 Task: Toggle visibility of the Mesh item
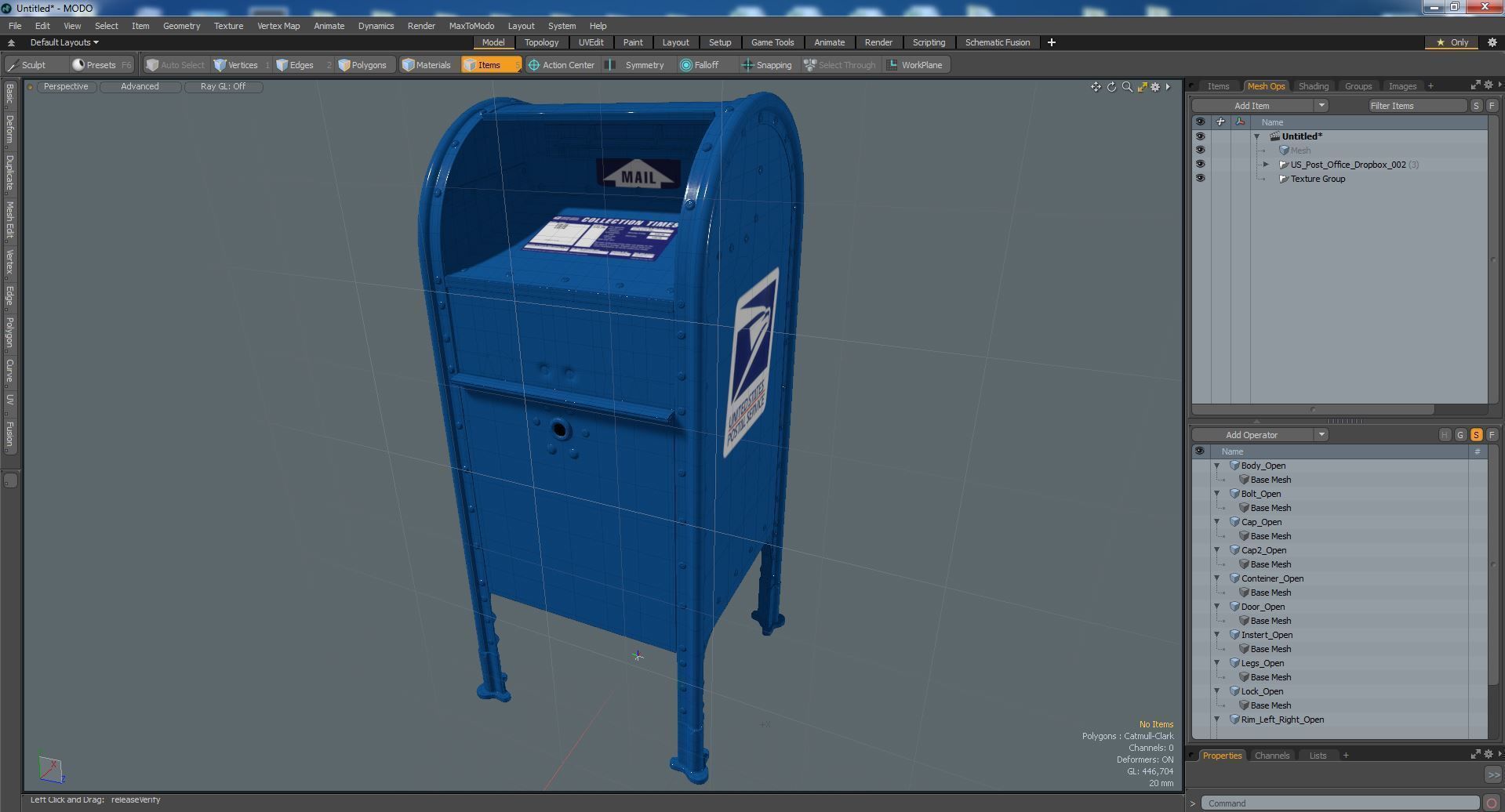(1201, 149)
